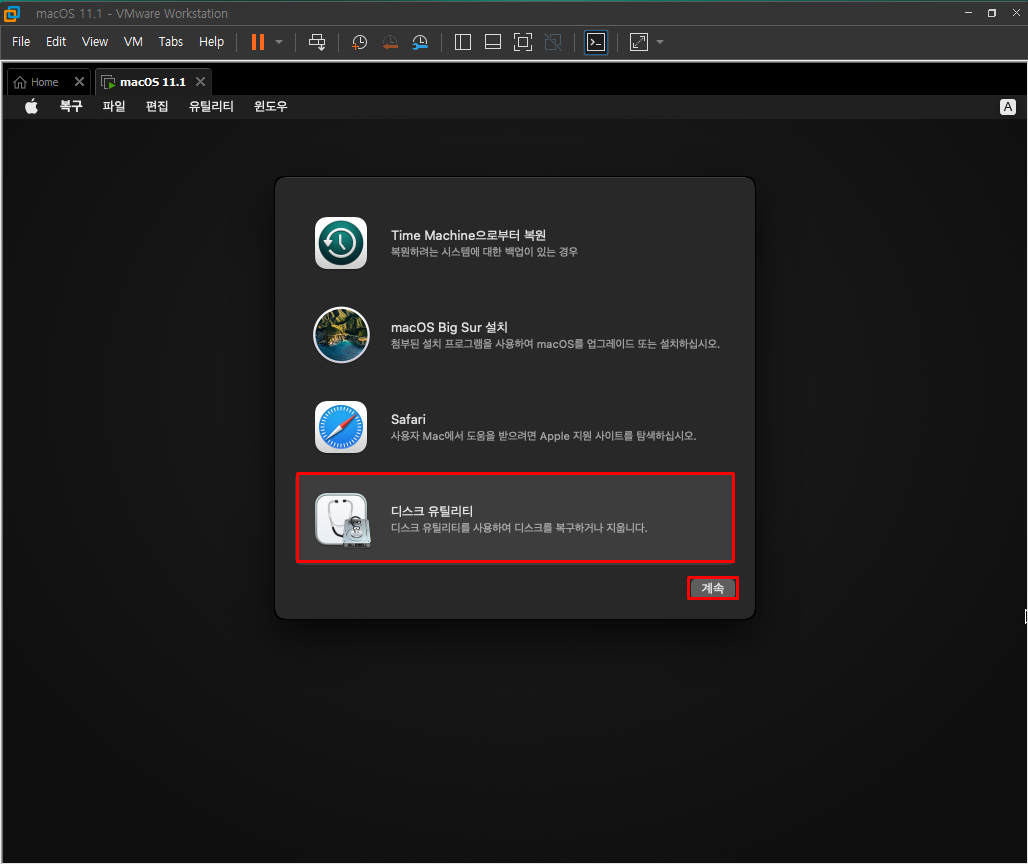Toggle the library sidebar view
Viewport: 1028px width, 864px height.
coord(463,42)
